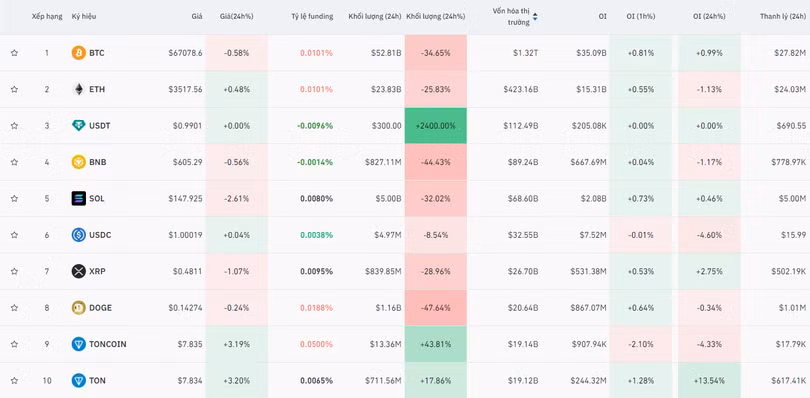Click the -2.10% OI change
The height and width of the screenshot is (398, 810).
(x=641, y=344)
